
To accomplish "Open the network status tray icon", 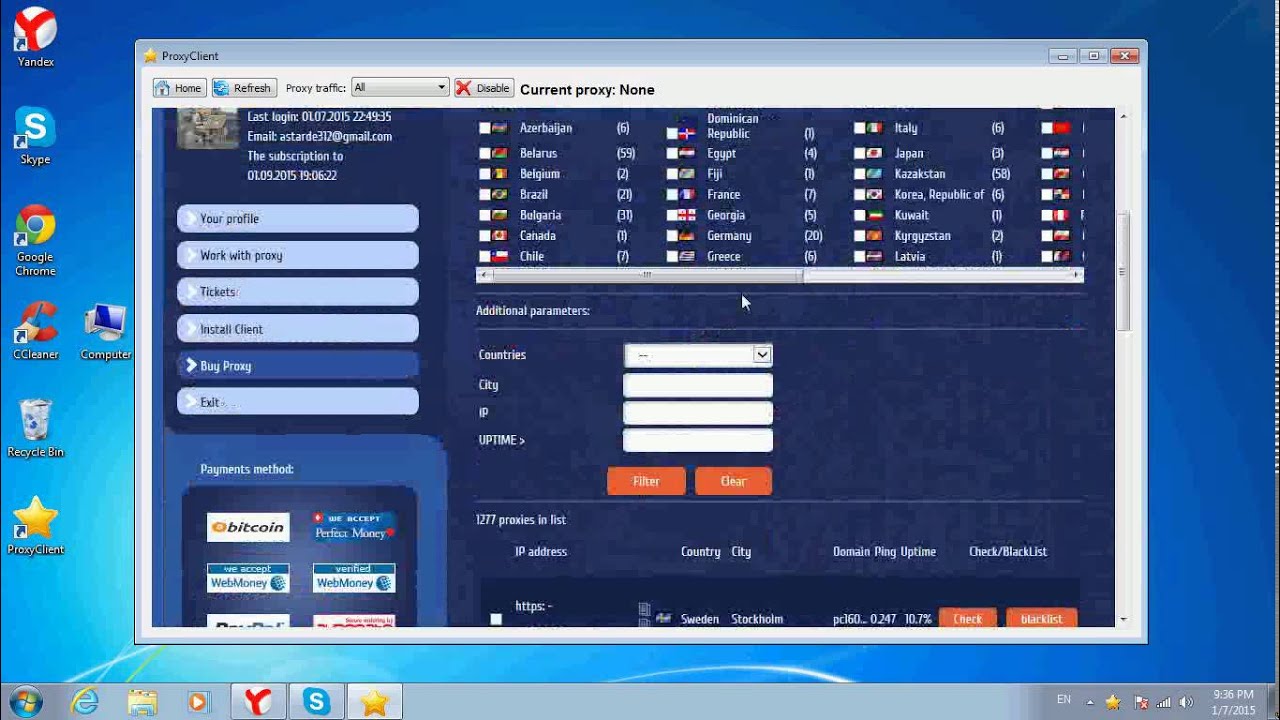I will click(x=1163, y=702).
